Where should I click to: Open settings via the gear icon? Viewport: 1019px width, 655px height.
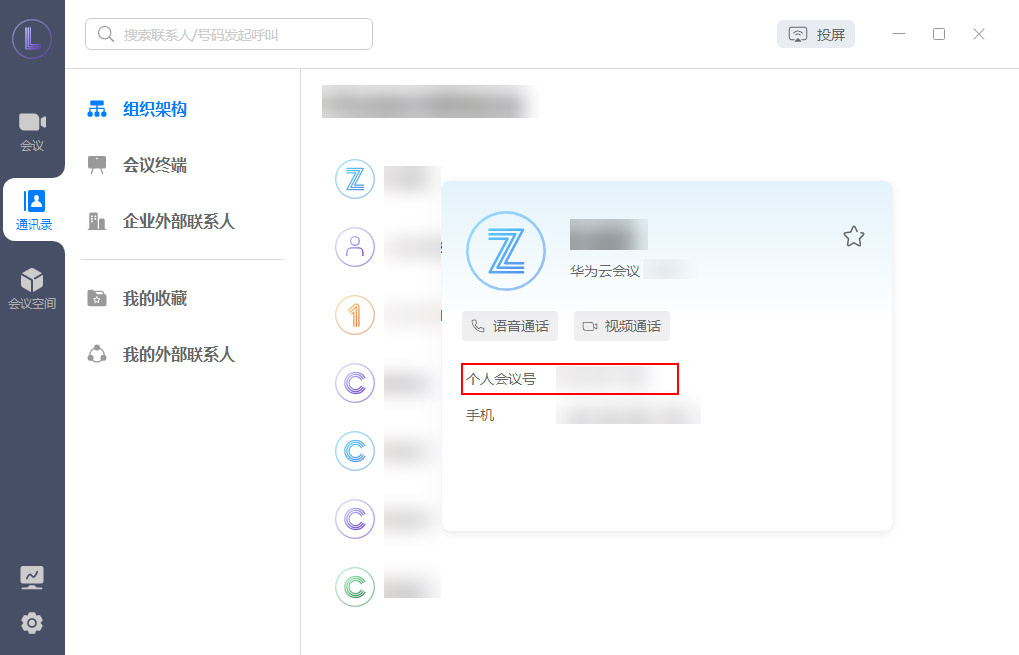pos(32,623)
